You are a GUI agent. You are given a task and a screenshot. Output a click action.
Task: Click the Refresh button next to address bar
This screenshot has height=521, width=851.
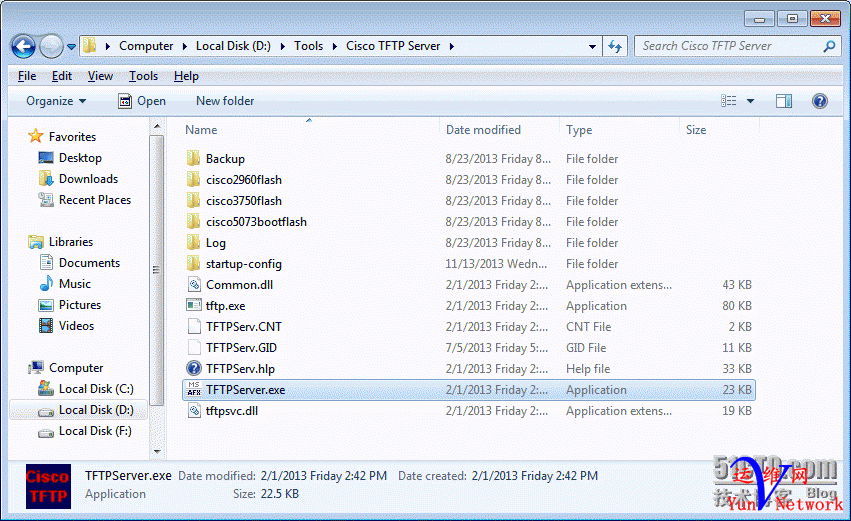coord(615,46)
